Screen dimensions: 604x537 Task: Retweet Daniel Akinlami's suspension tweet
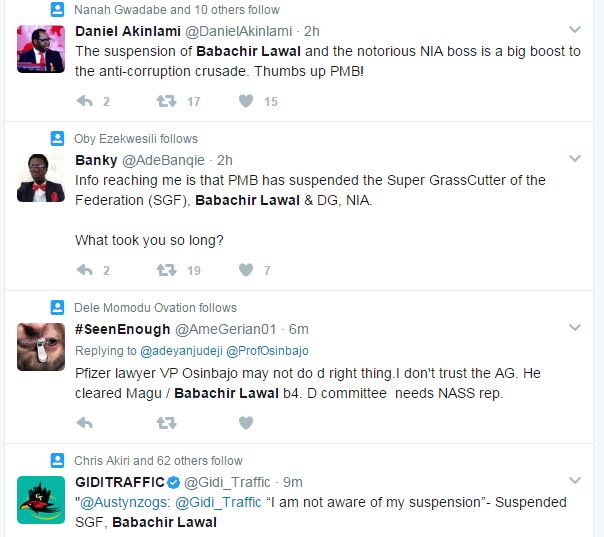tap(166, 101)
